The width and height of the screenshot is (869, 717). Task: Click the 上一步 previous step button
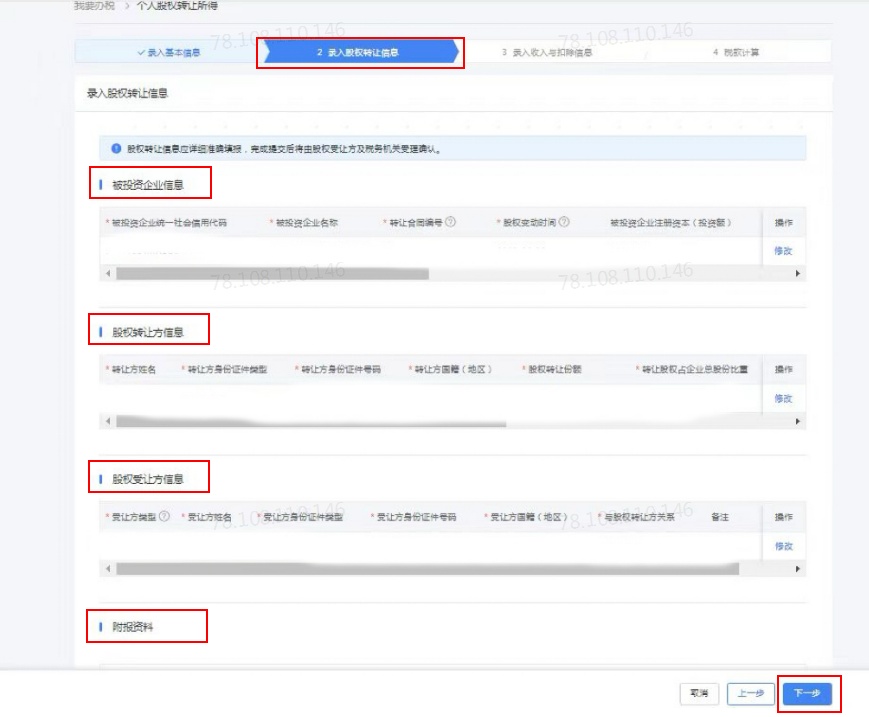[x=750, y=693]
